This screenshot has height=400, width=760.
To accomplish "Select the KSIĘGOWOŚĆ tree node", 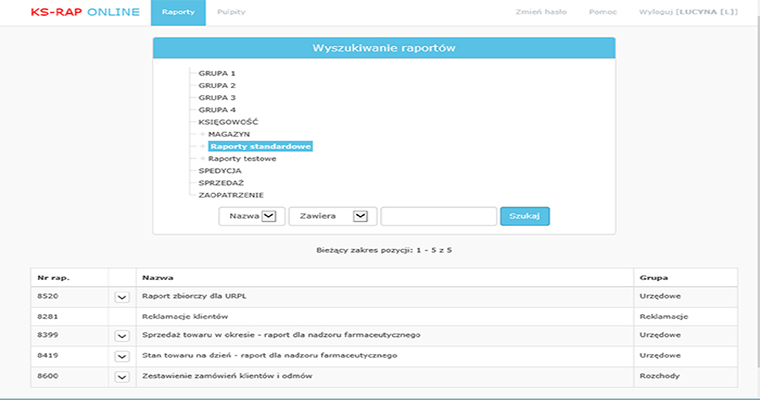I will tap(228, 122).
